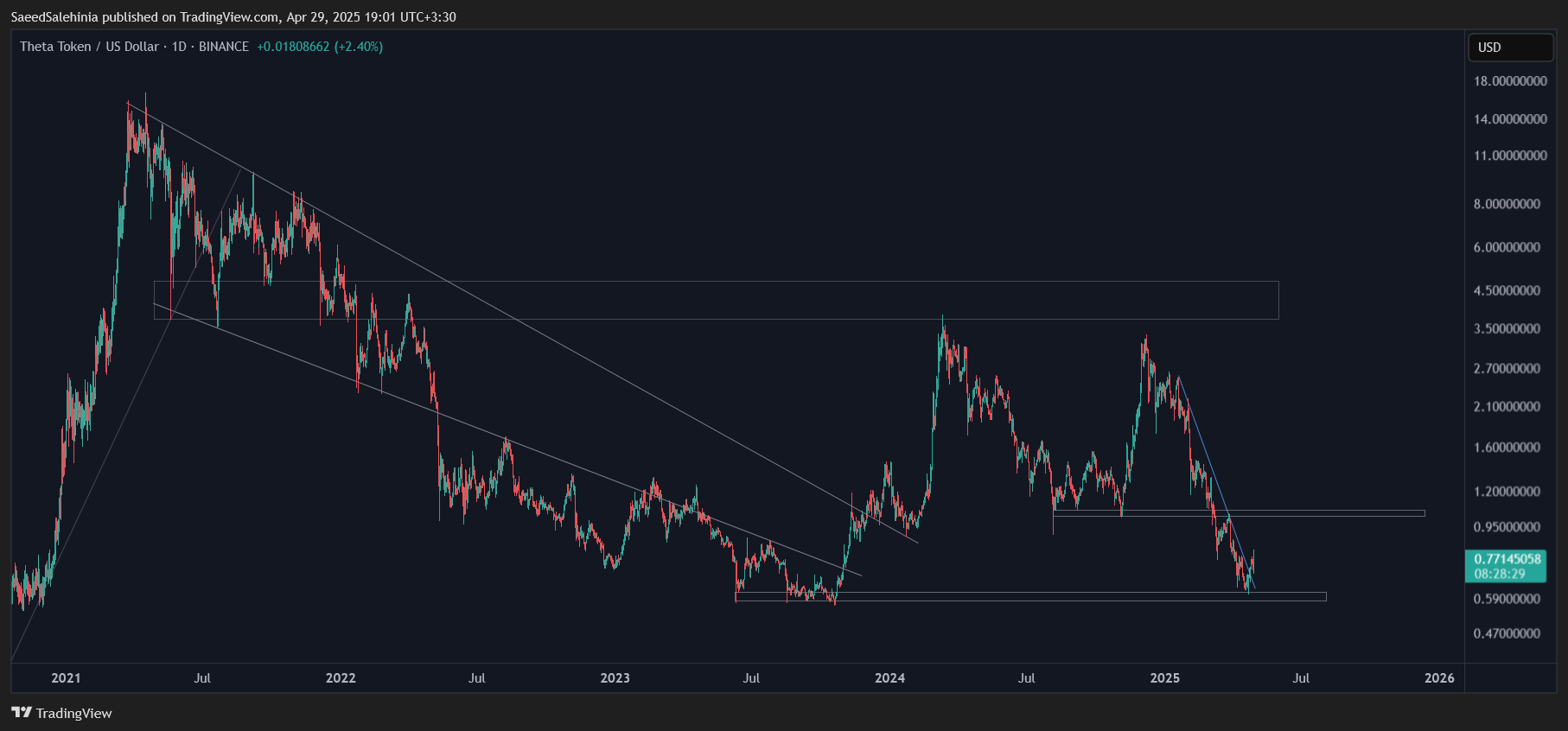The image size is (1568, 731).
Task: Click the USD currency selector
Action: (1510, 48)
